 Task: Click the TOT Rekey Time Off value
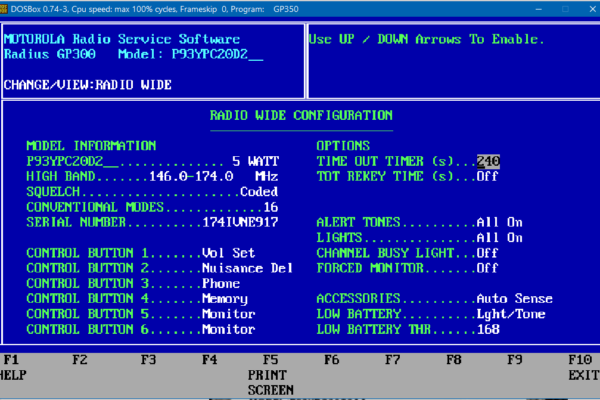click(488, 176)
